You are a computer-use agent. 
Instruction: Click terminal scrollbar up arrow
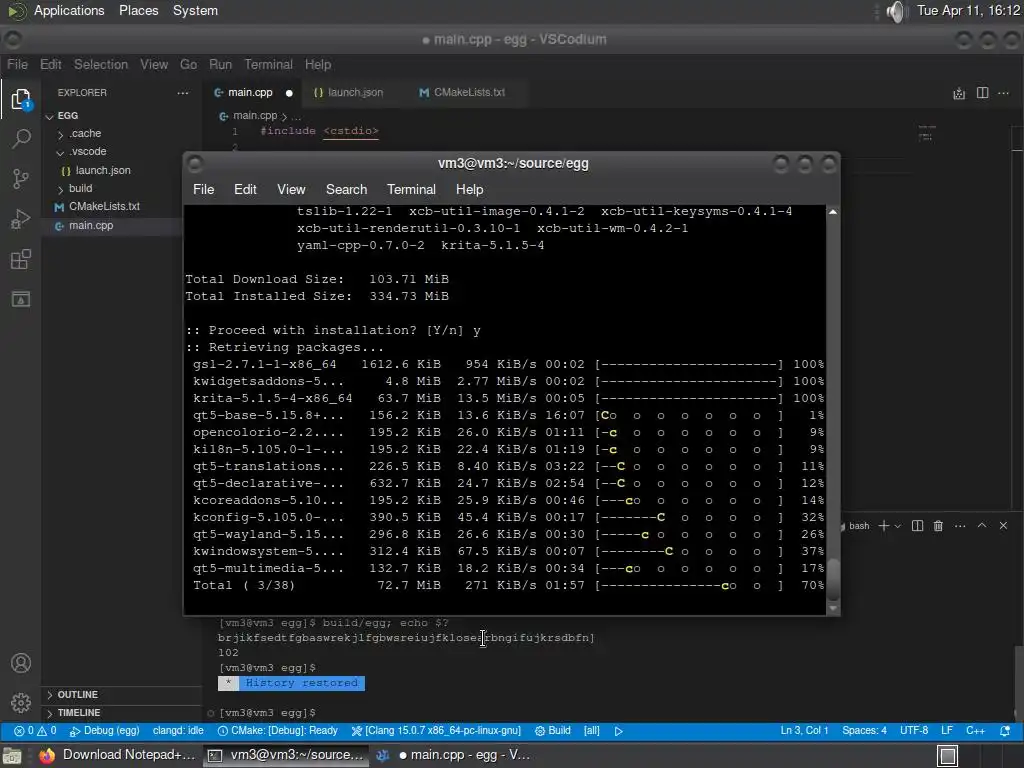pos(833,212)
